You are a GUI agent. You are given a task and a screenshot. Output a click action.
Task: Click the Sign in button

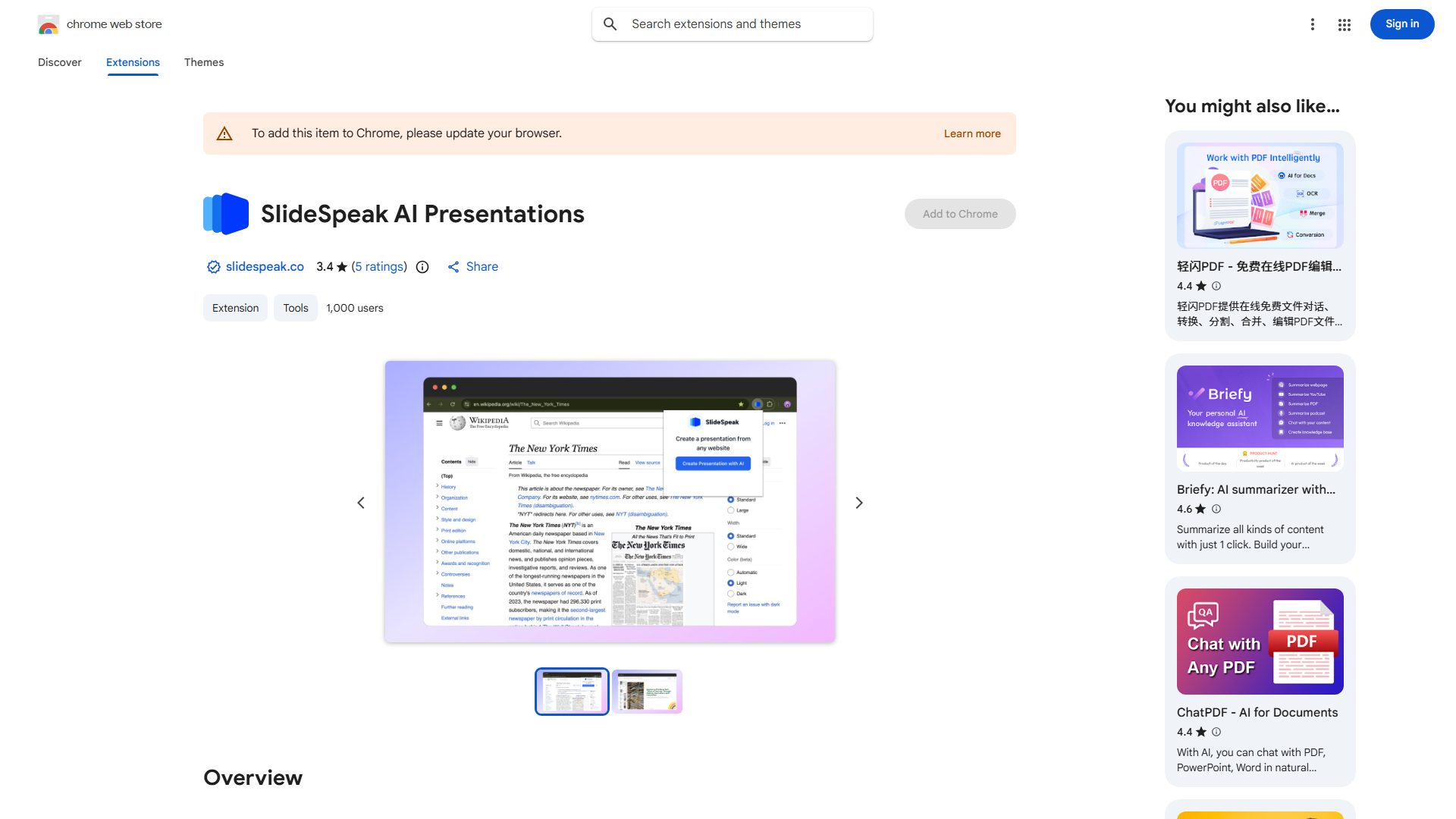(x=1401, y=24)
